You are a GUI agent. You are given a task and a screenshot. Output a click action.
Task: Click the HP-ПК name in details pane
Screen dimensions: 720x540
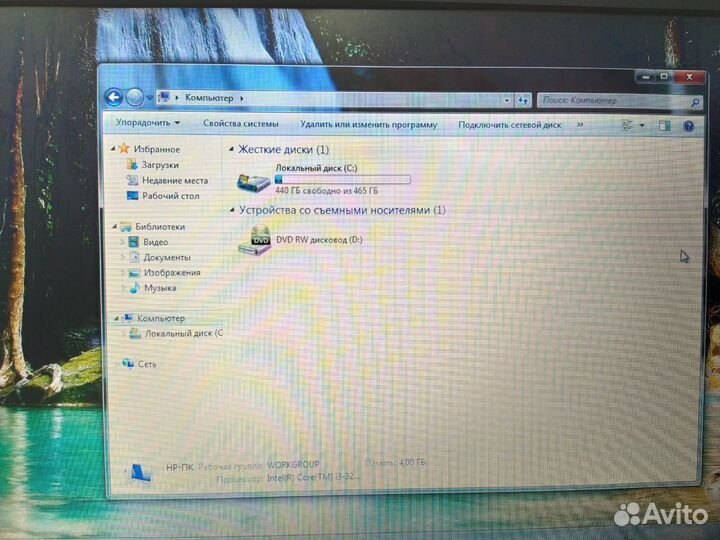pos(180,467)
